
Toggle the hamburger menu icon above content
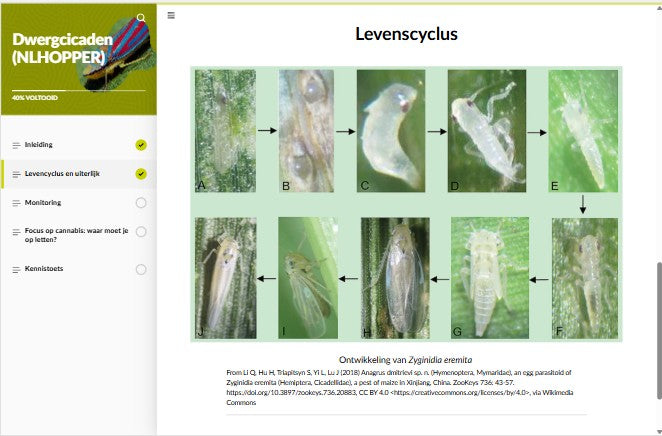(172, 15)
